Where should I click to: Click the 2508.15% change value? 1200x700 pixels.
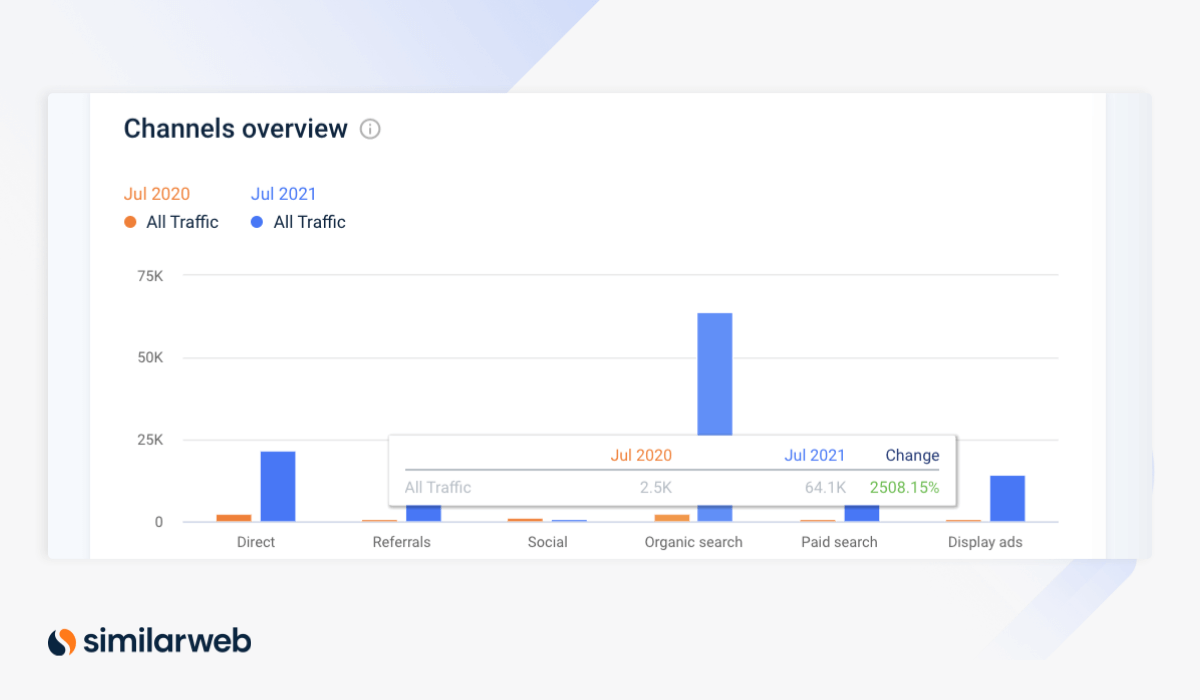click(x=903, y=488)
